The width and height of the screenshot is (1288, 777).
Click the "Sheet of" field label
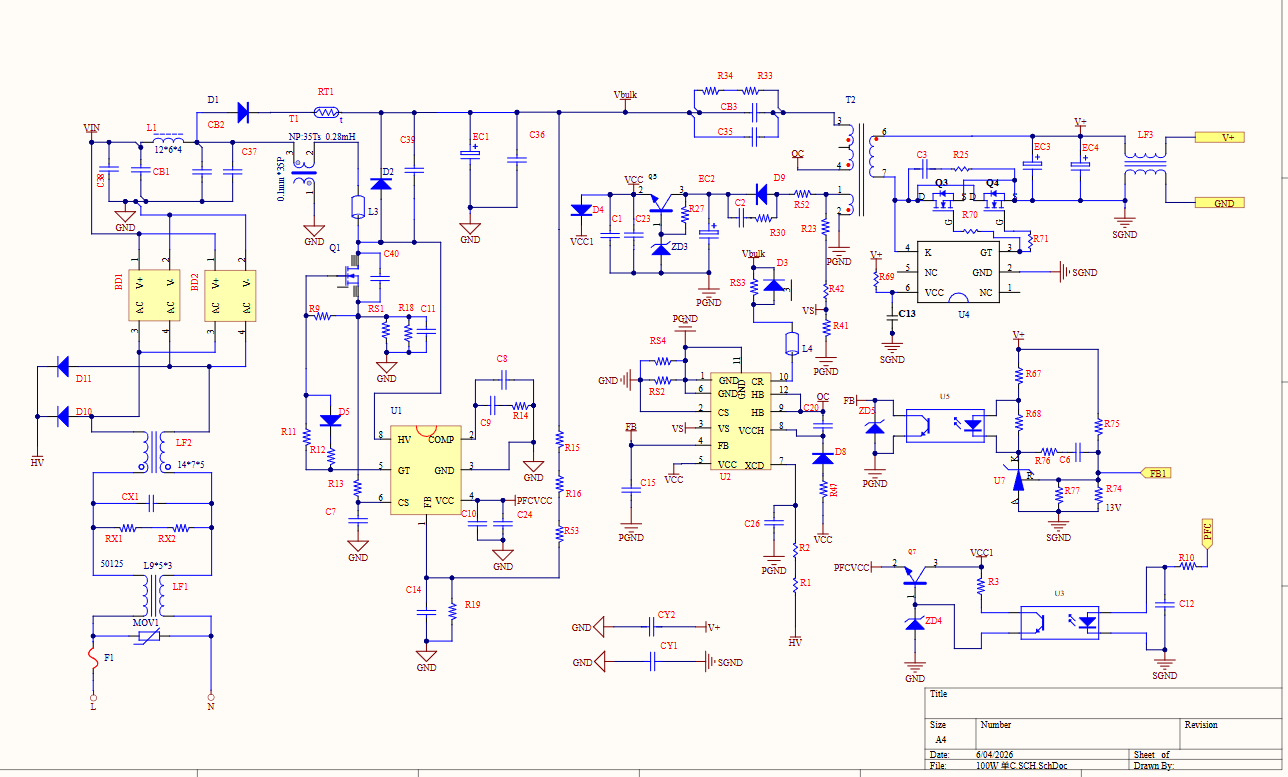pyautogui.click(x=1152, y=754)
